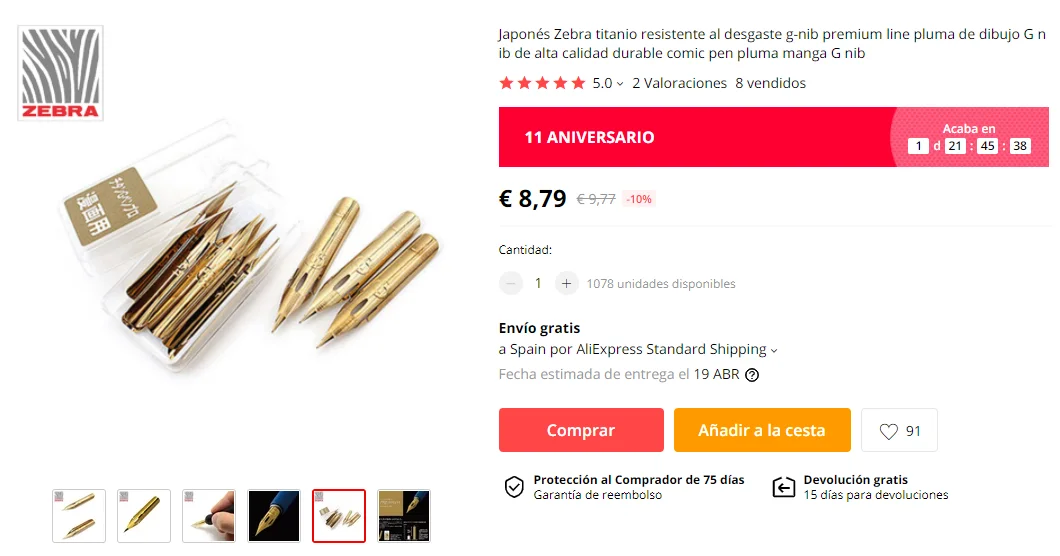Select the single gold nib thumbnail
The width and height of the screenshot is (1060, 556).
pos(144,516)
